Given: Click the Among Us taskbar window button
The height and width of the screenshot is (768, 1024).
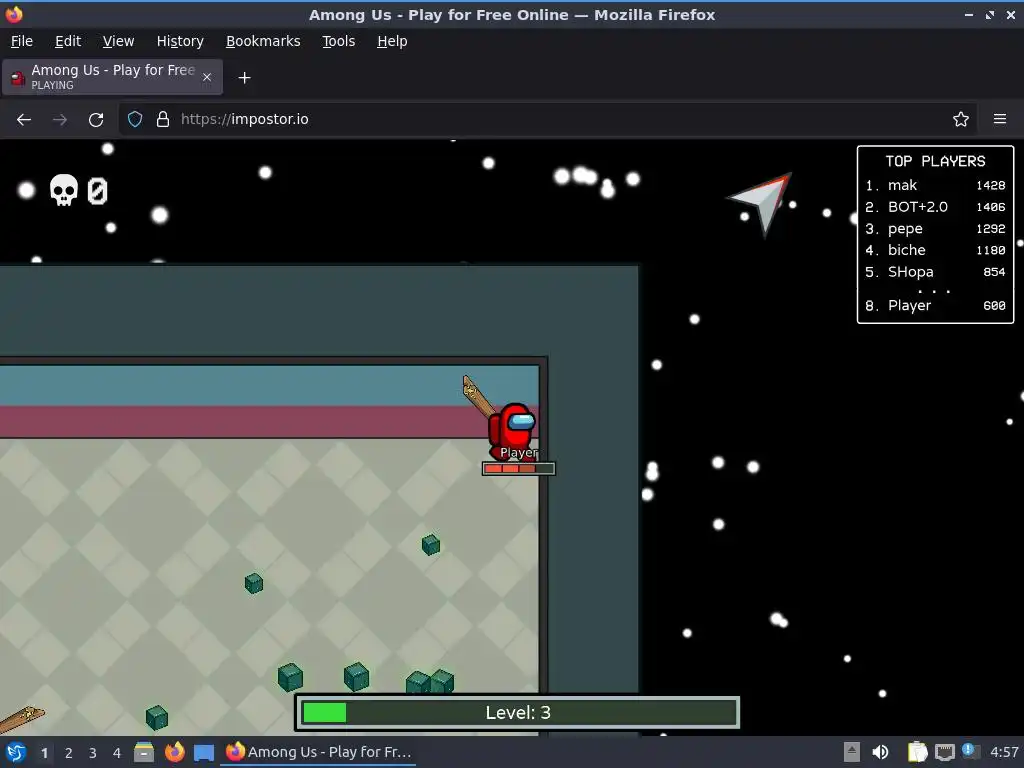Looking at the screenshot, I should coord(318,752).
